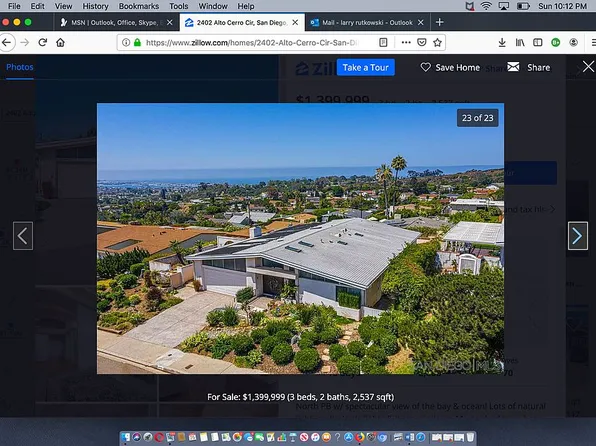Screen dimensions: 596x446
Task: Close the MSN Outlook tab
Action: [170, 22]
